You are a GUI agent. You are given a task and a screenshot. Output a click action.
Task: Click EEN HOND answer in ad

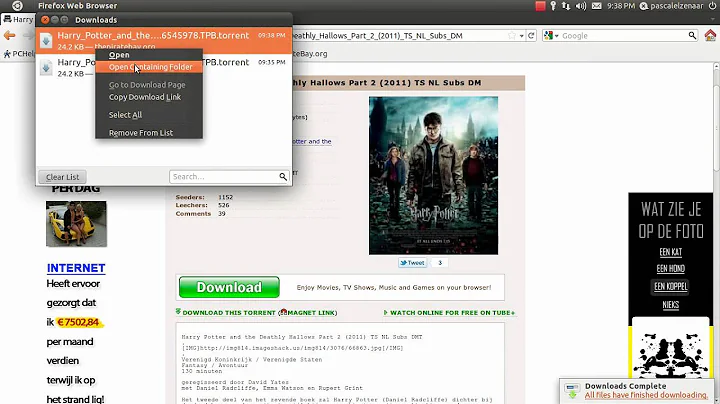click(x=670, y=269)
